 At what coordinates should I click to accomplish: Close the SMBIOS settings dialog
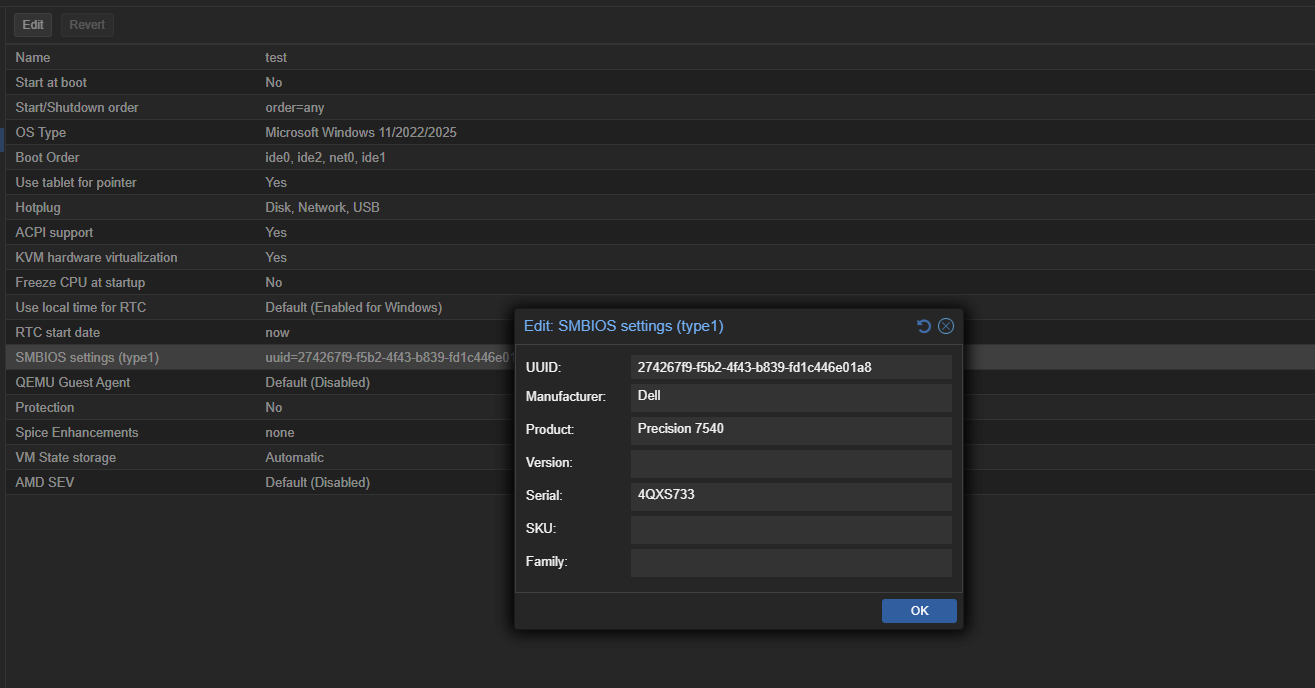tap(946, 326)
